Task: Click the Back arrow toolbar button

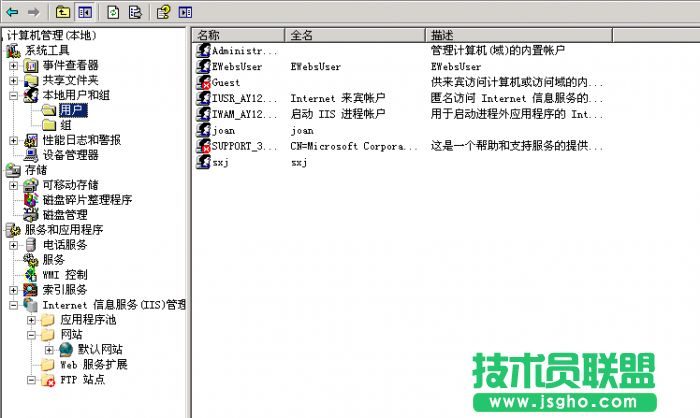Action: (x=12, y=12)
